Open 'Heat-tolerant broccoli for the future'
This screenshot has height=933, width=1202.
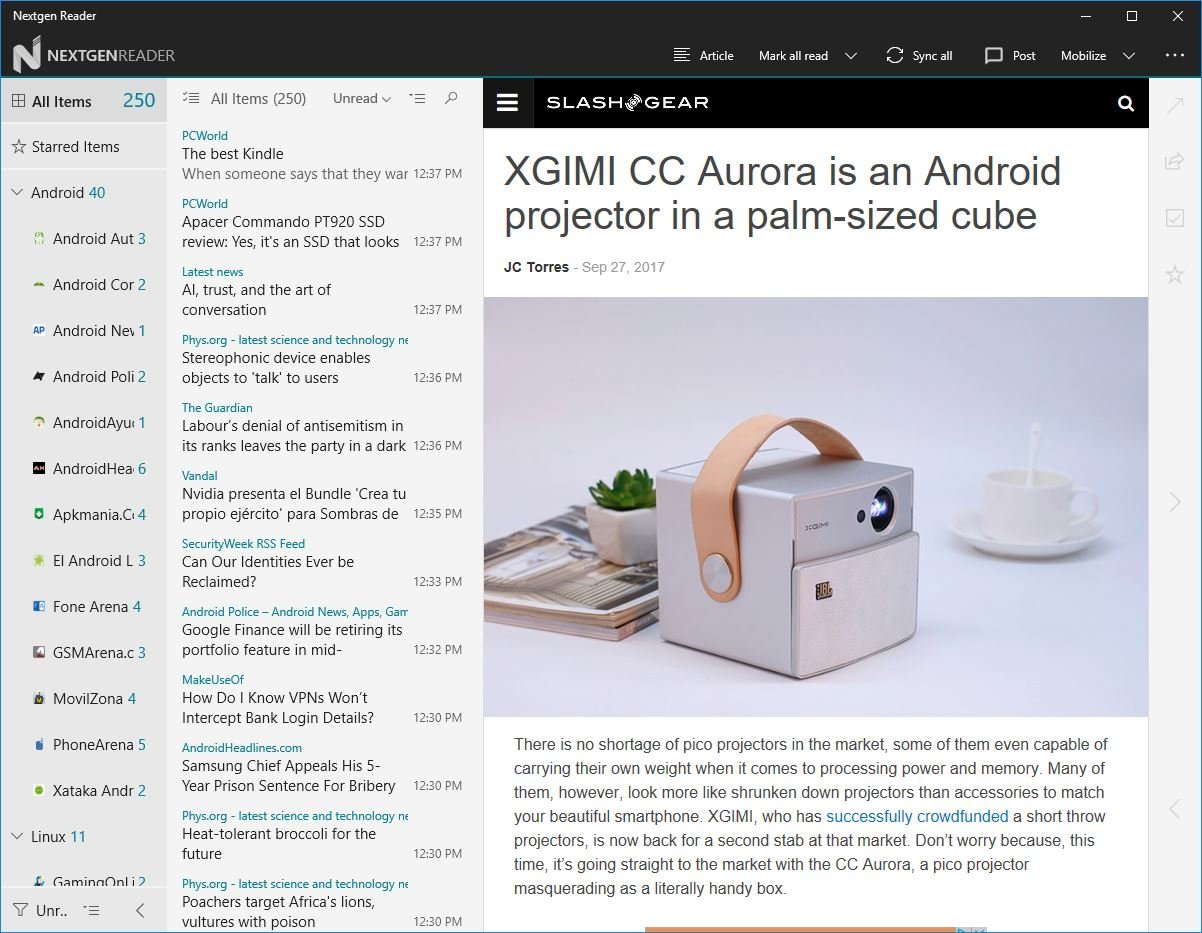[324, 835]
